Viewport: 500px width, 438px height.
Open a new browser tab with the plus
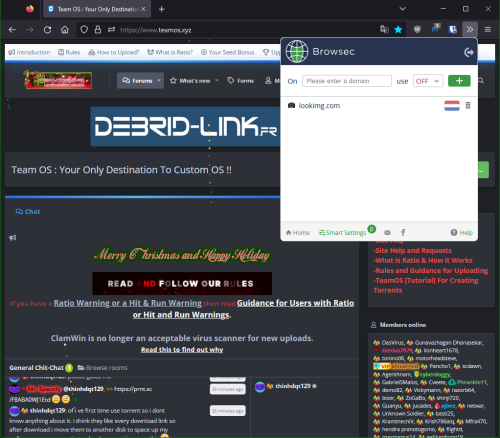(x=162, y=9)
